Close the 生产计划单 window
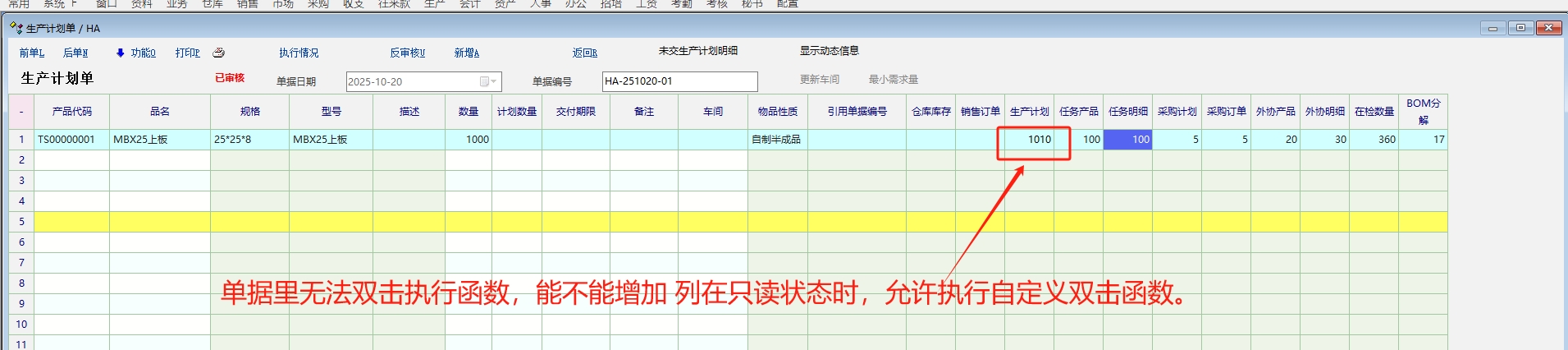This screenshot has height=350, width=1568. coord(1548,28)
